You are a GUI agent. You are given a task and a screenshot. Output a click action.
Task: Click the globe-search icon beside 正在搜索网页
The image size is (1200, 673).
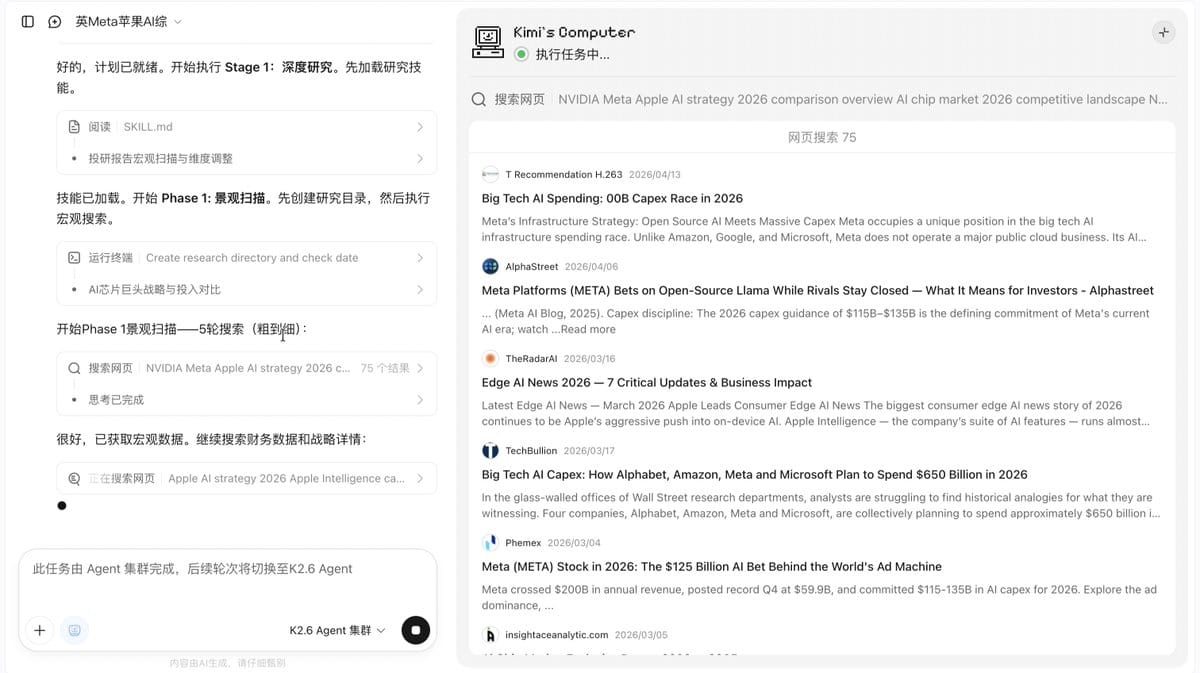[74, 478]
